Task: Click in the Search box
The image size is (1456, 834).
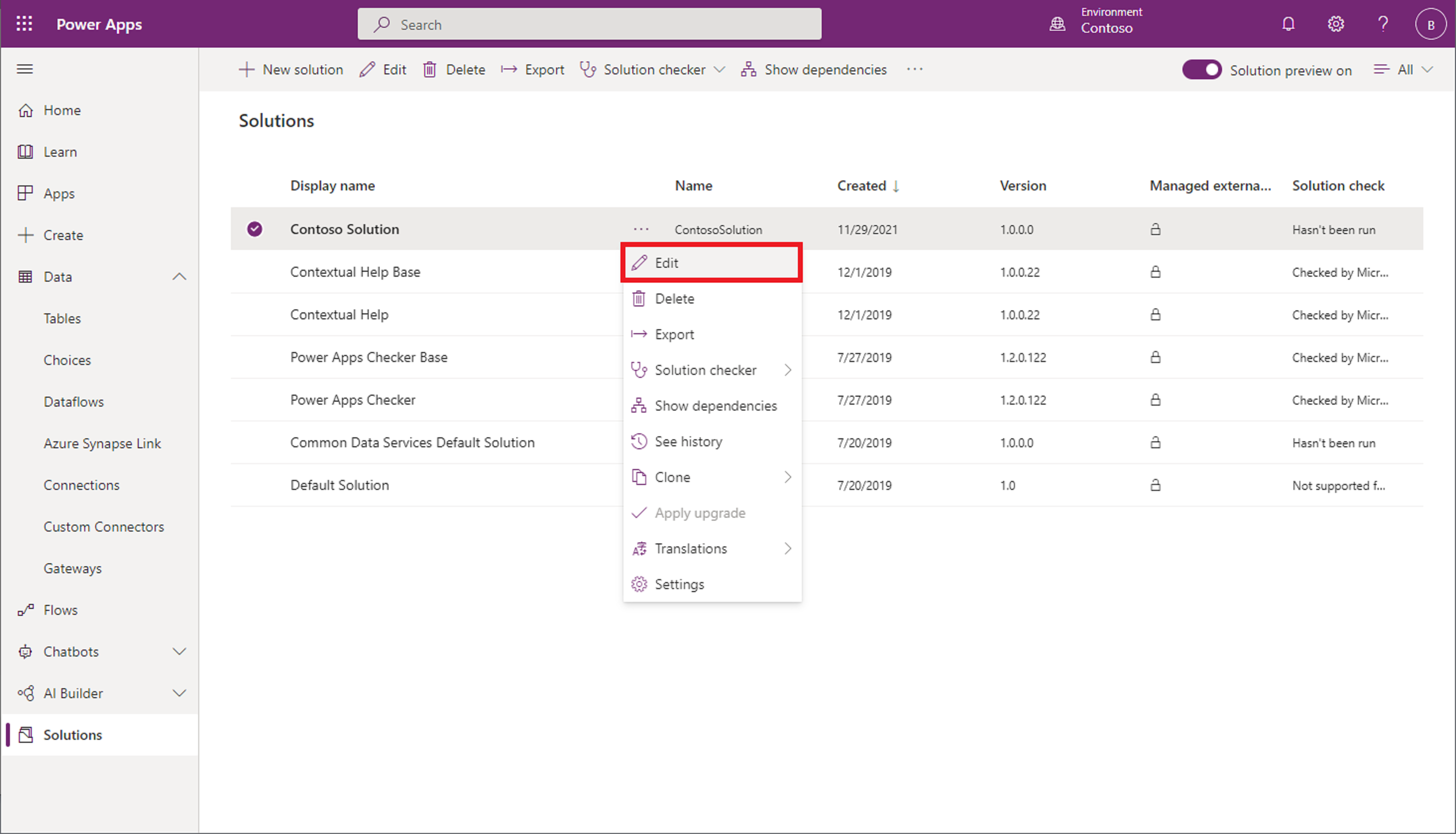Action: [590, 24]
